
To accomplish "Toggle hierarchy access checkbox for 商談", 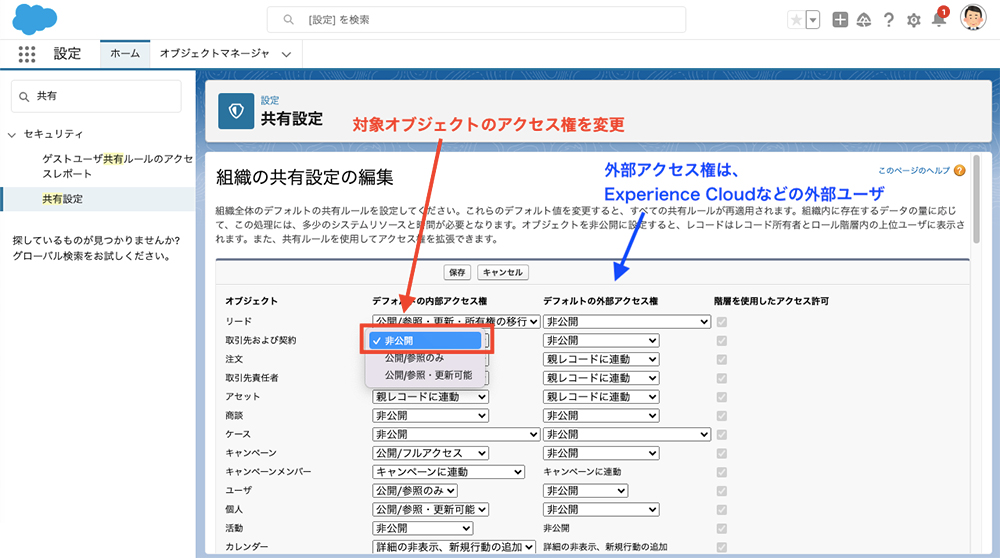I will pos(722,416).
